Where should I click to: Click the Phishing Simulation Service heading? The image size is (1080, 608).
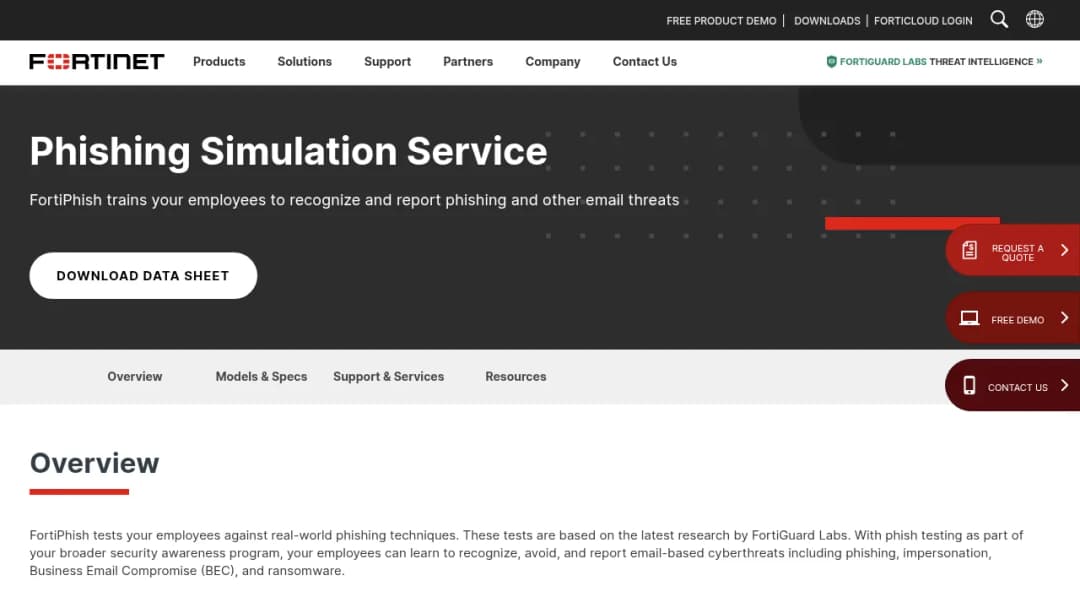288,151
